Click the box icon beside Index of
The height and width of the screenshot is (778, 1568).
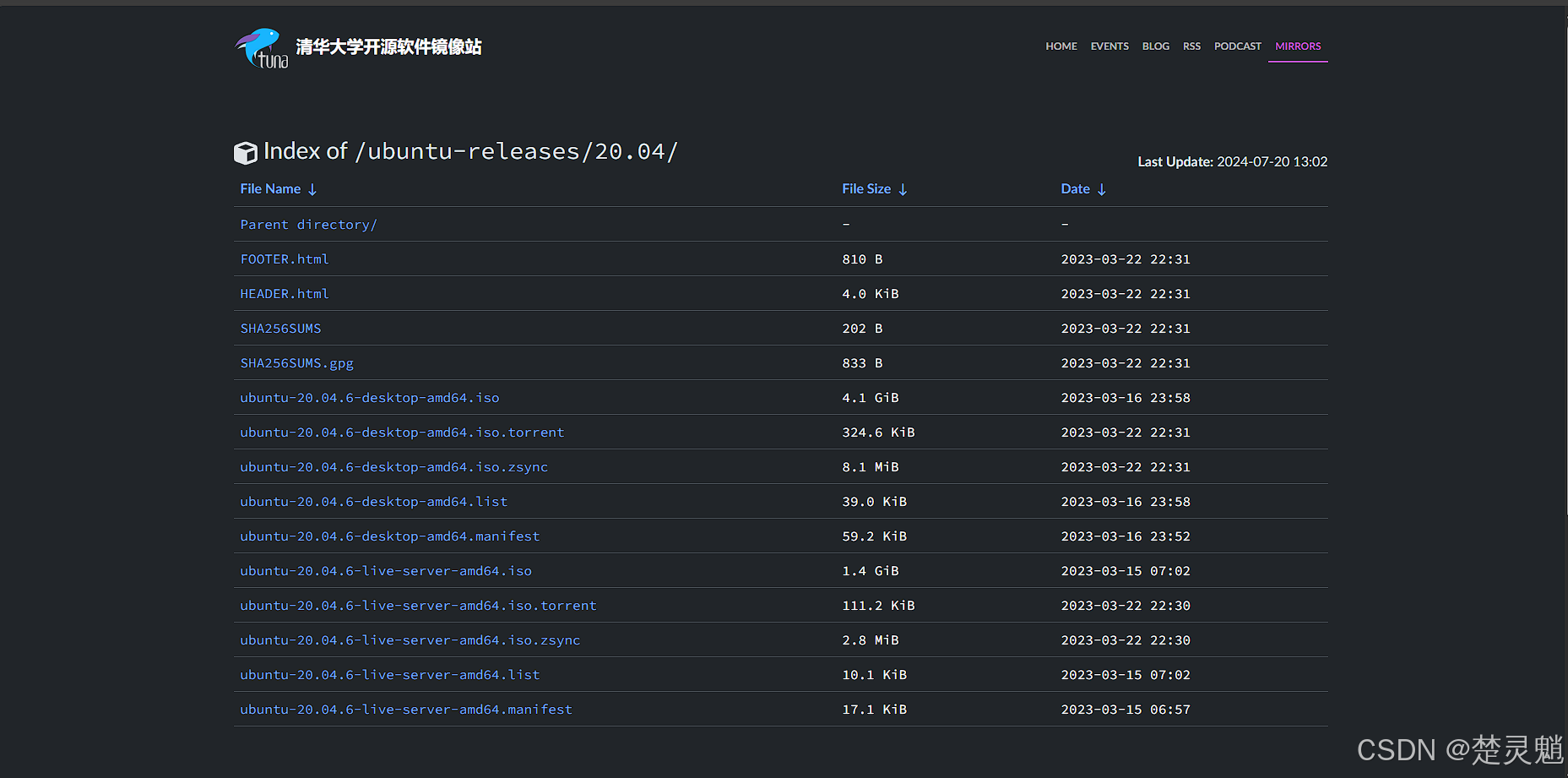[246, 153]
